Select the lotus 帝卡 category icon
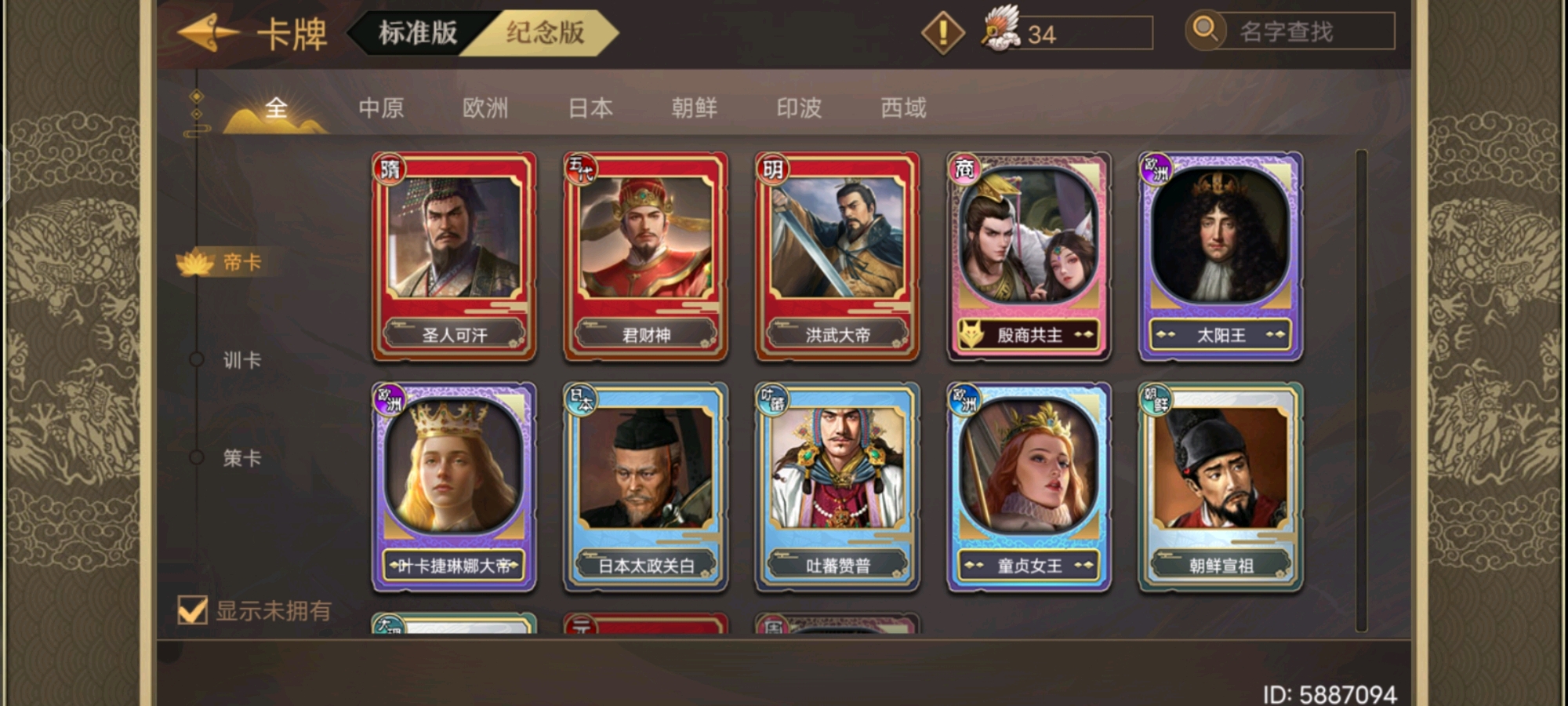 click(x=196, y=263)
